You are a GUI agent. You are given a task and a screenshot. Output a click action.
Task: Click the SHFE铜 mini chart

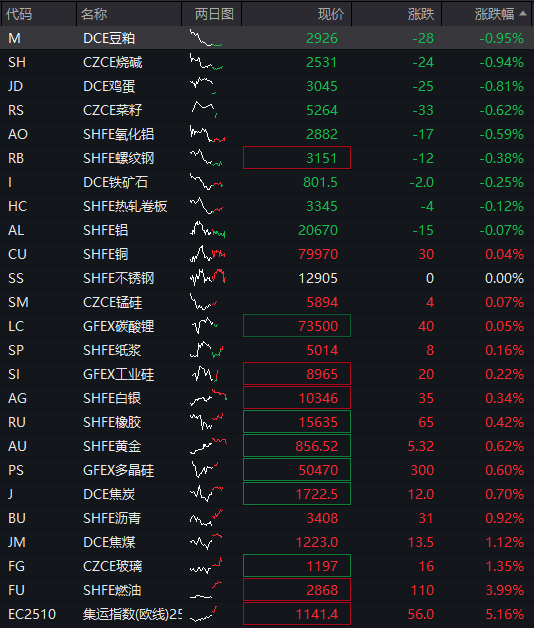pyautogui.click(x=208, y=254)
